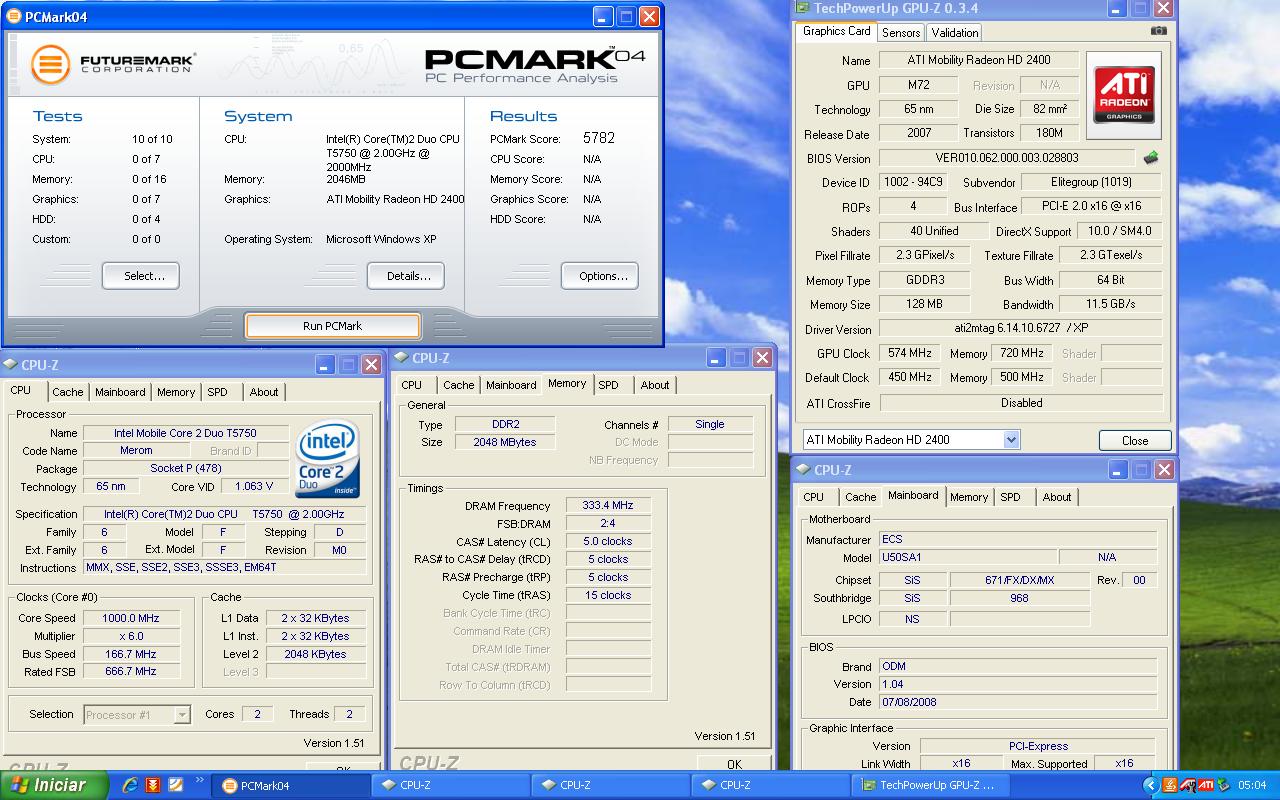This screenshot has width=1280, height=800.
Task: Click the Intel Core 2 Duo logo
Action: [327, 459]
